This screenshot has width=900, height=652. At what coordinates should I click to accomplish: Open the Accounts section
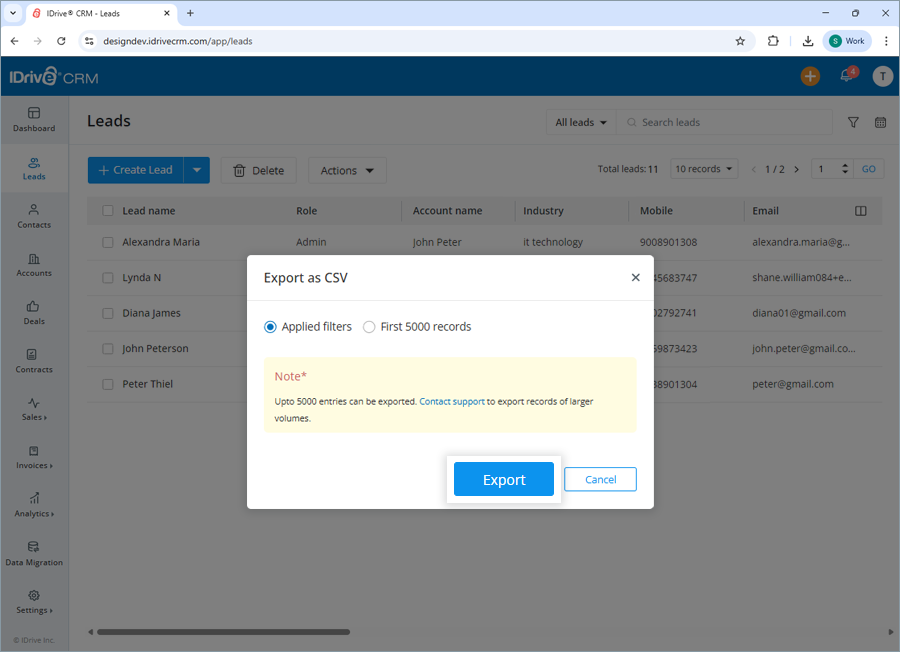[33, 264]
